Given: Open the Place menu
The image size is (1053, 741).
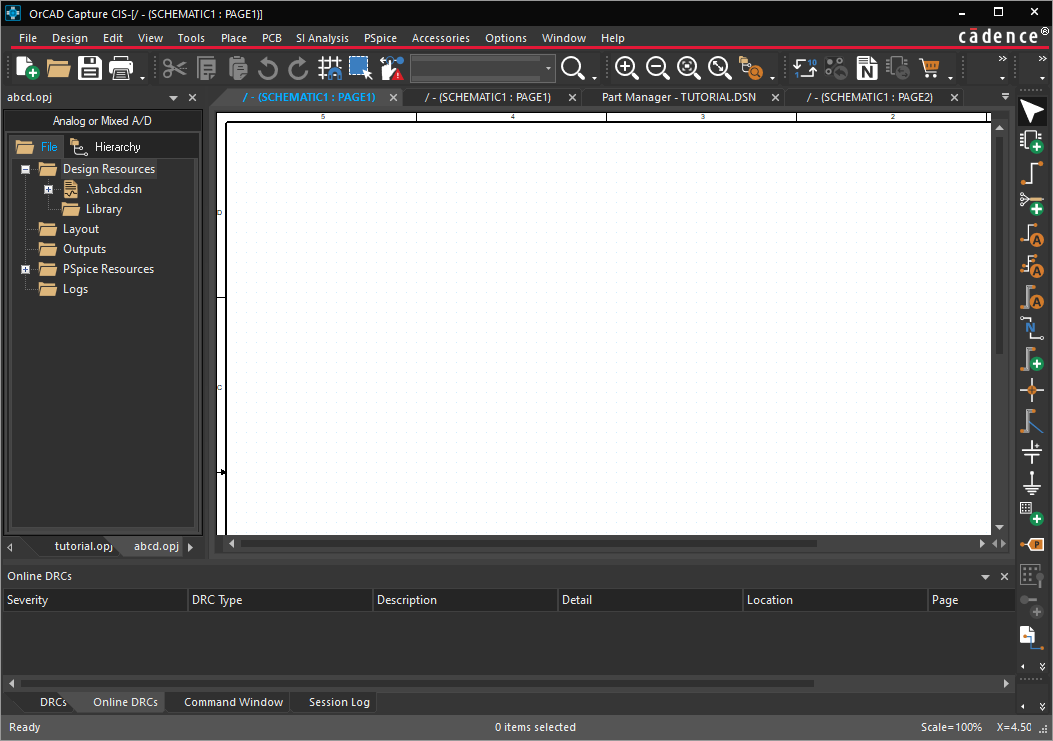Looking at the screenshot, I should [x=233, y=38].
